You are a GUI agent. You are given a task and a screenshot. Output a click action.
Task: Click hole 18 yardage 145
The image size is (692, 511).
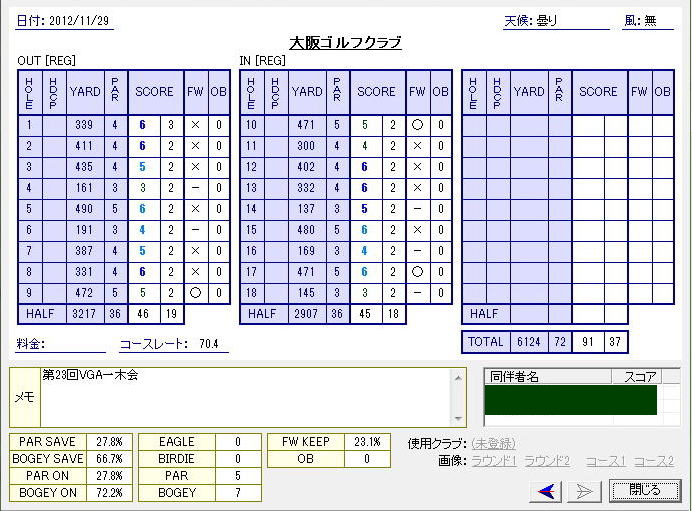(x=306, y=293)
